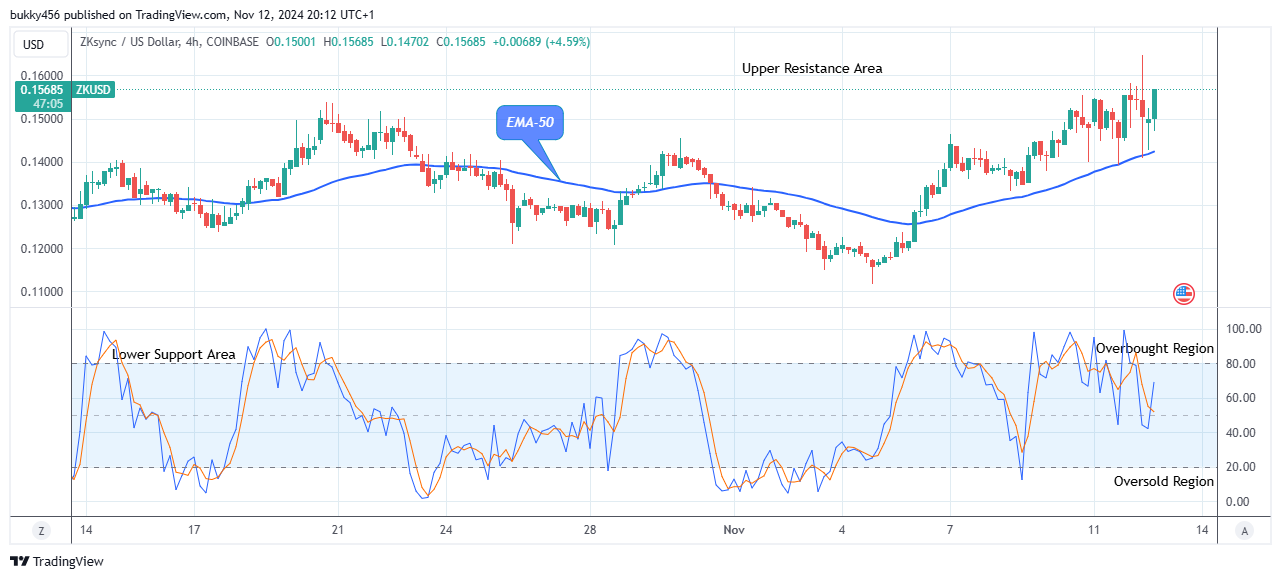Click the 0.16000 price axis value
The image size is (1281, 579).
click(x=44, y=76)
